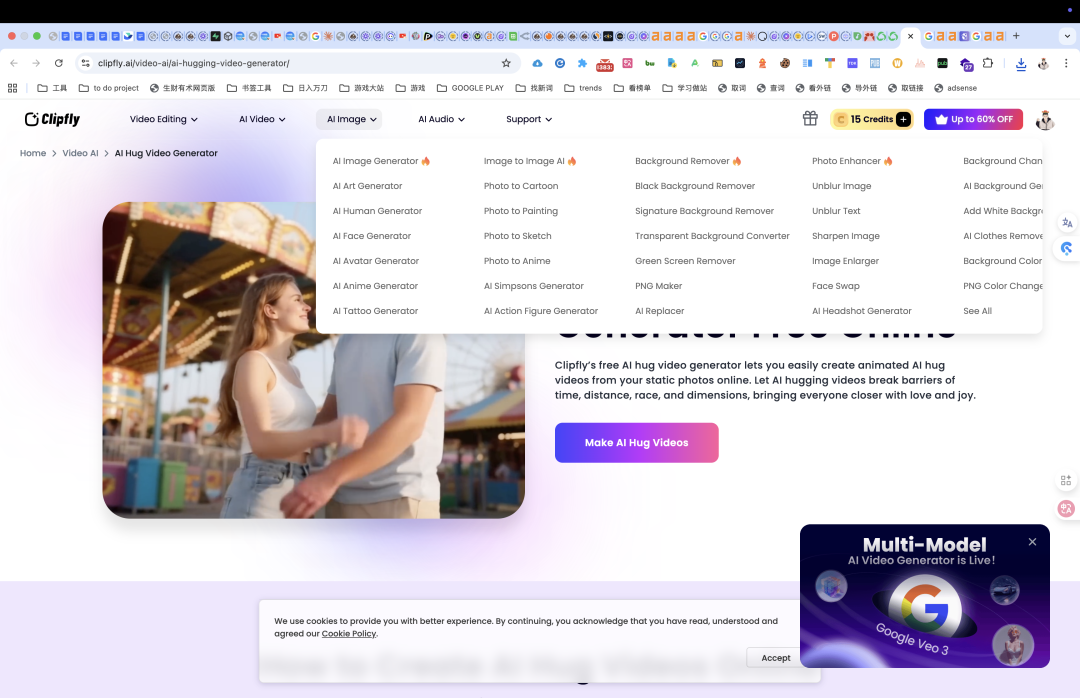Select Image Enlarger
The width and height of the screenshot is (1080, 698).
coord(845,261)
